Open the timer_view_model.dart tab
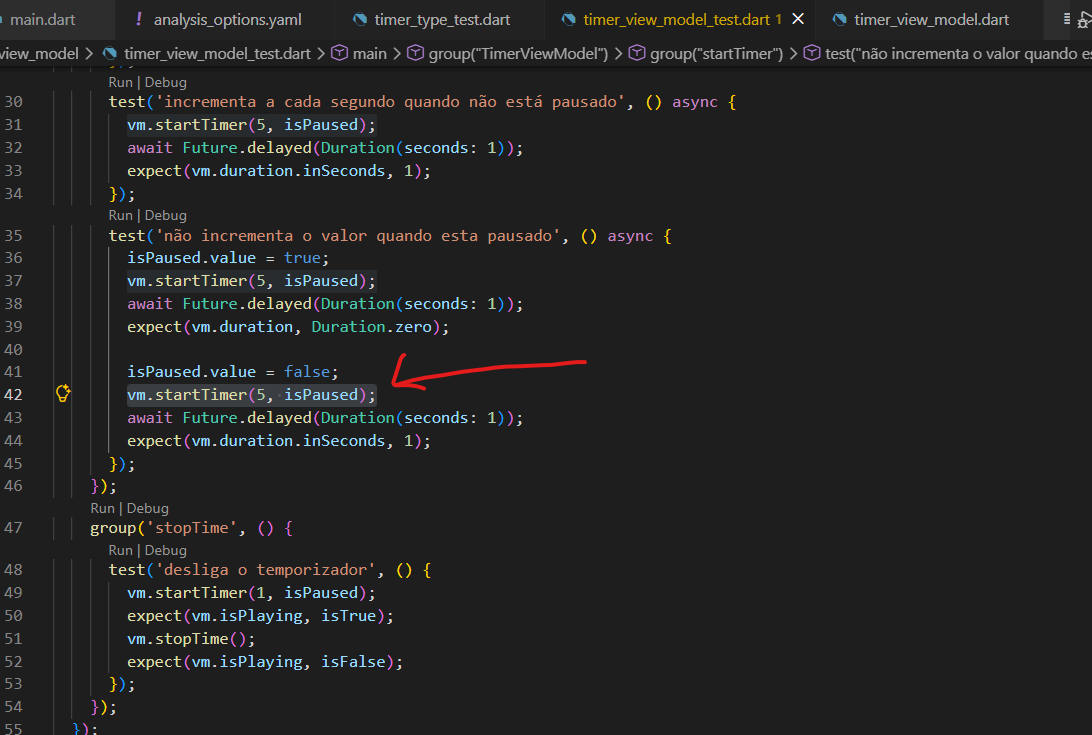This screenshot has height=735, width=1092. [x=931, y=20]
